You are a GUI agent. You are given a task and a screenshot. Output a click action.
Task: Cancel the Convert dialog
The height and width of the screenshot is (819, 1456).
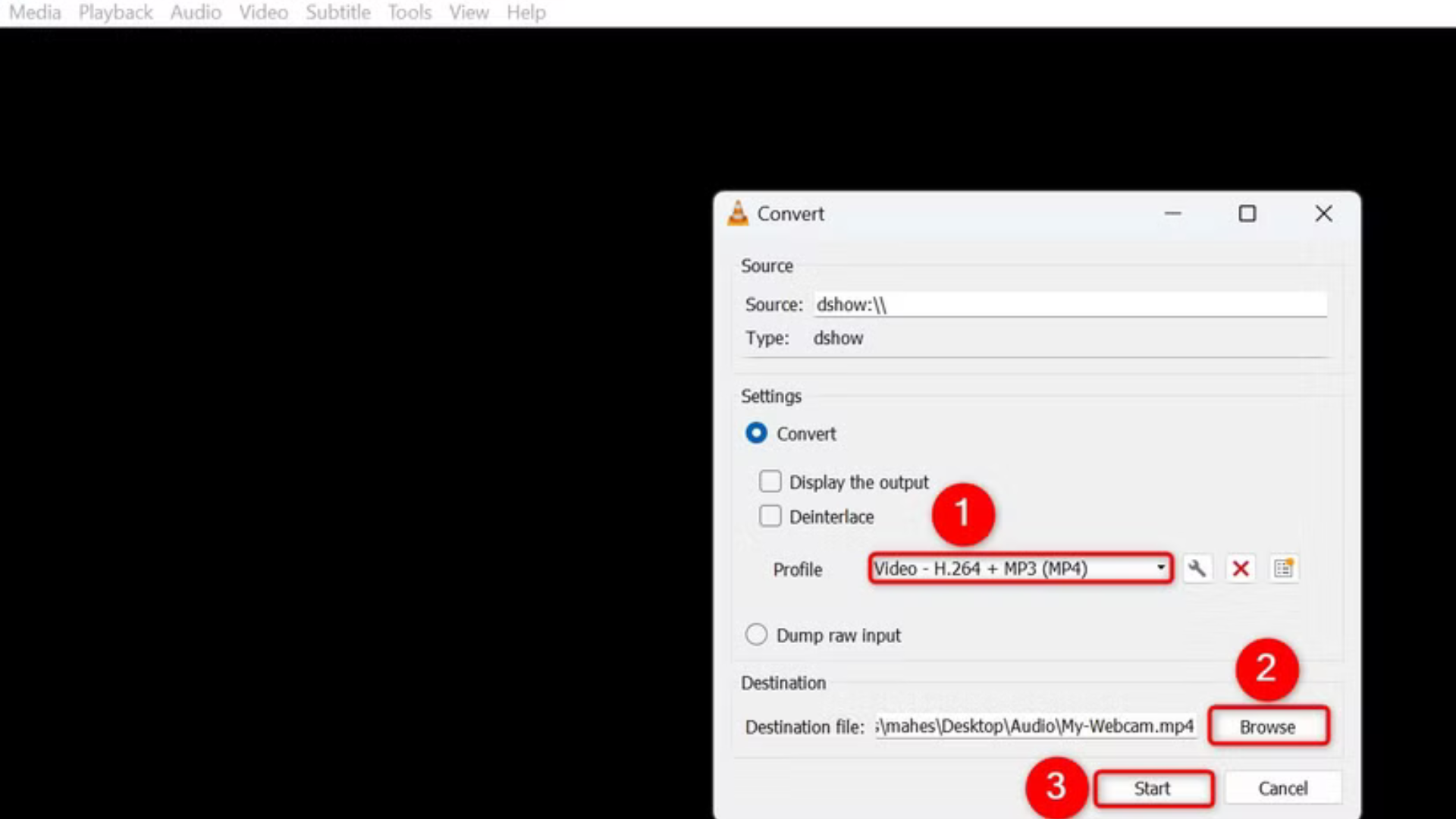(x=1282, y=788)
